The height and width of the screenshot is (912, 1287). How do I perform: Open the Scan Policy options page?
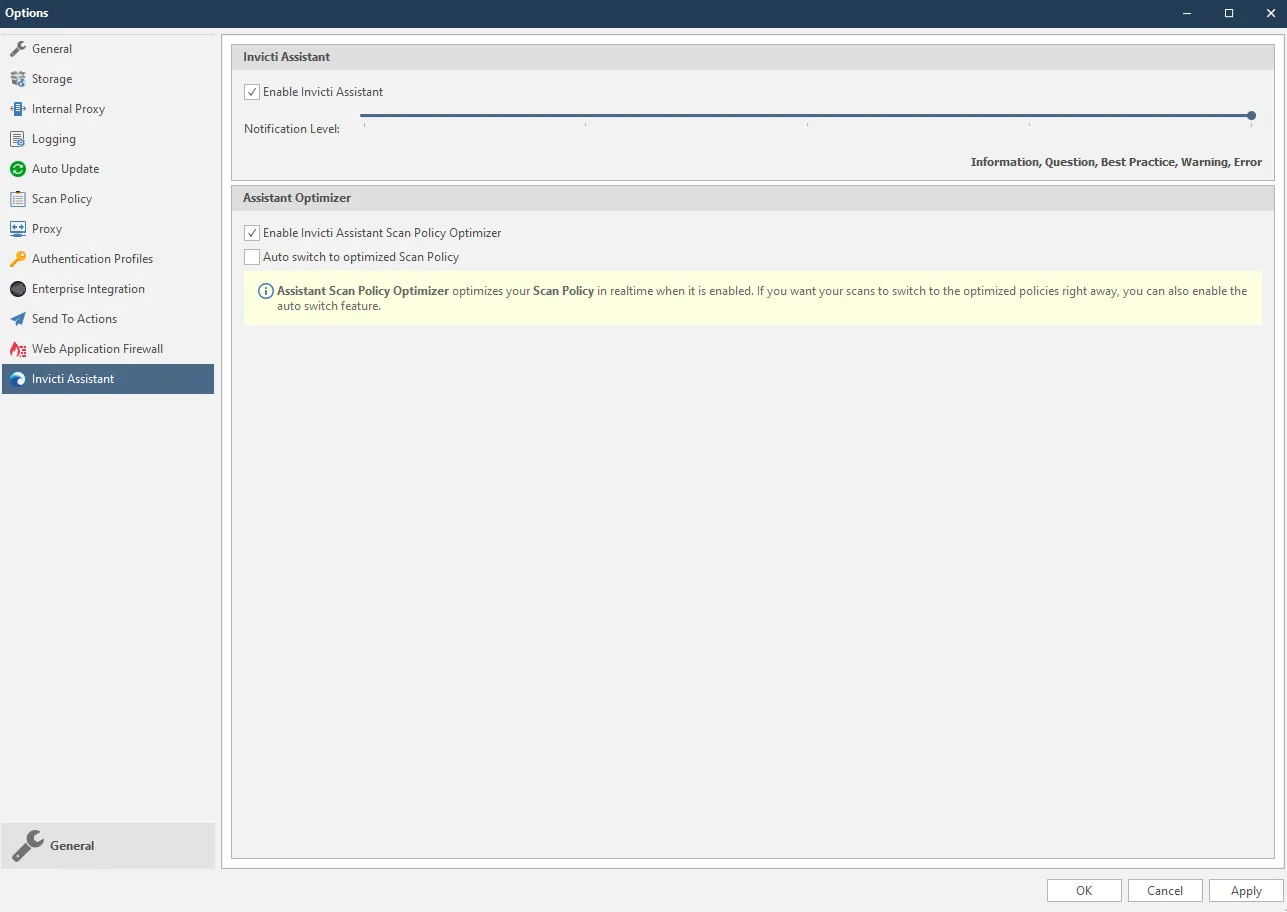pos(108,199)
